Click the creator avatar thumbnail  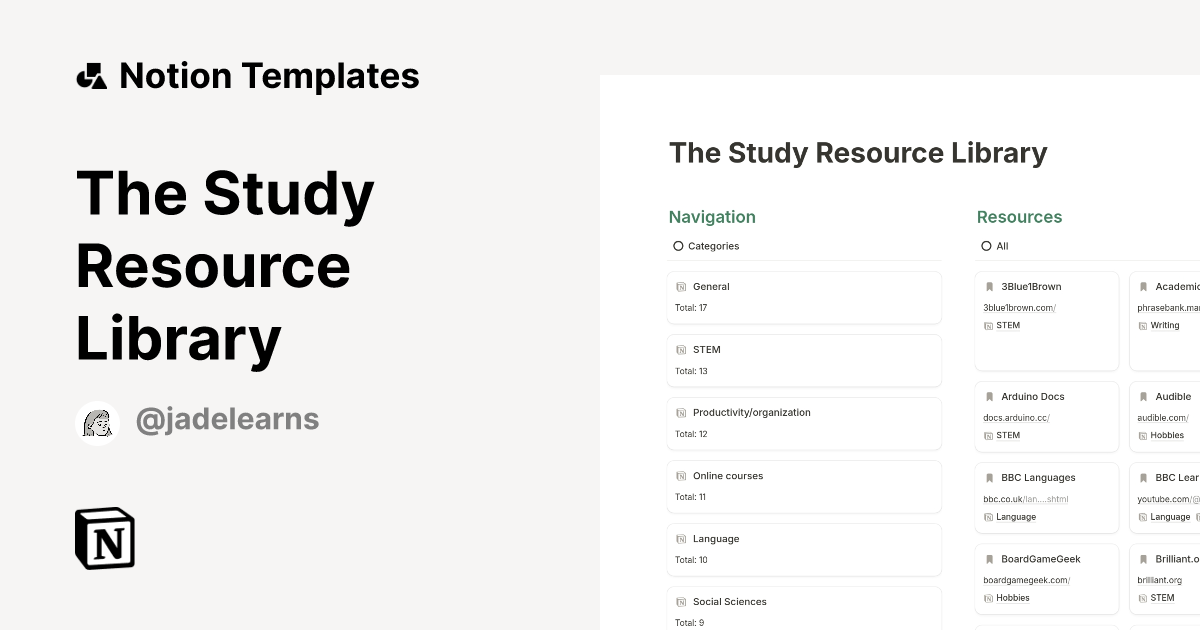click(x=97, y=419)
